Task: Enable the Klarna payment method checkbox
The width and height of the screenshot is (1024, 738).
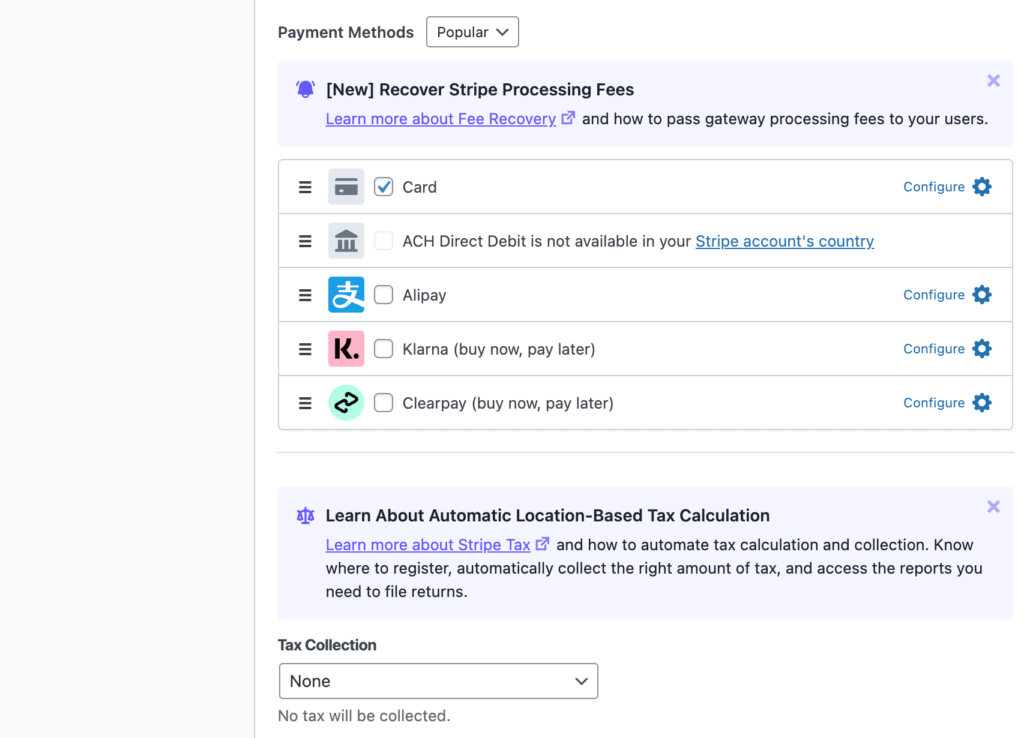Action: coord(383,349)
